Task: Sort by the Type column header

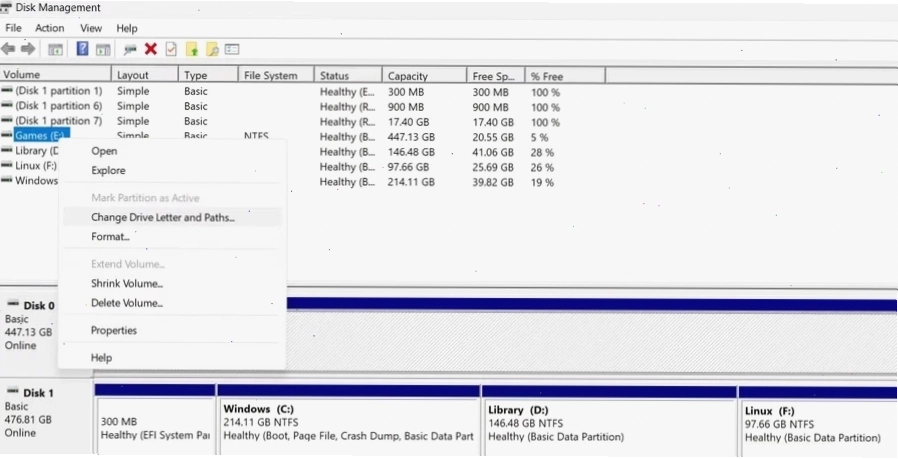Action: coord(208,75)
